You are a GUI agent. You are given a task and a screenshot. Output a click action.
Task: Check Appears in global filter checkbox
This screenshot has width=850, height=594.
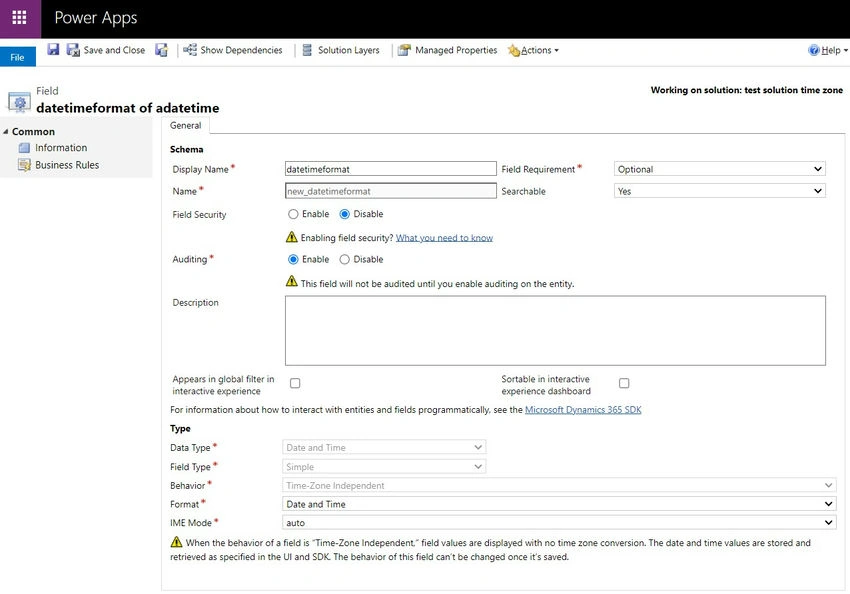point(295,383)
